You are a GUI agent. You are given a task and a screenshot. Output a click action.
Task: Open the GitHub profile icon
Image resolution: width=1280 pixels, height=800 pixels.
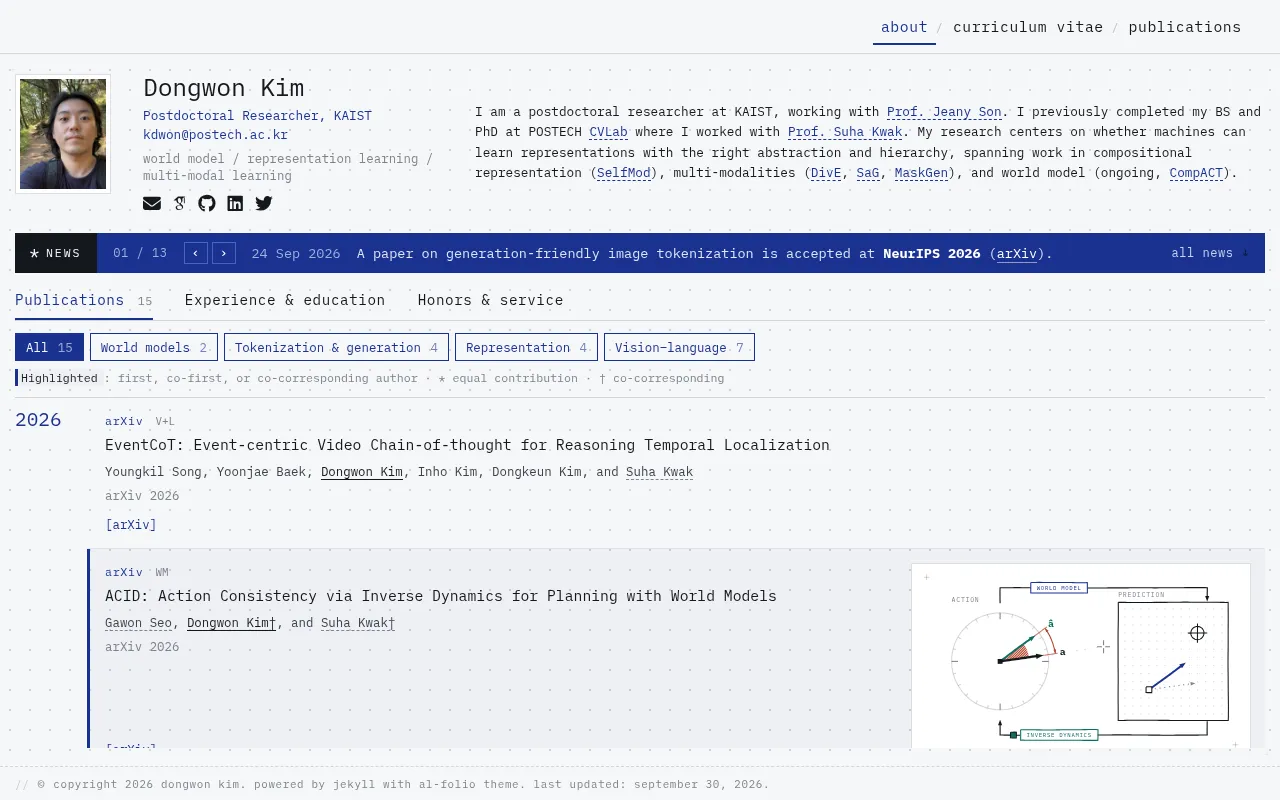click(x=207, y=203)
